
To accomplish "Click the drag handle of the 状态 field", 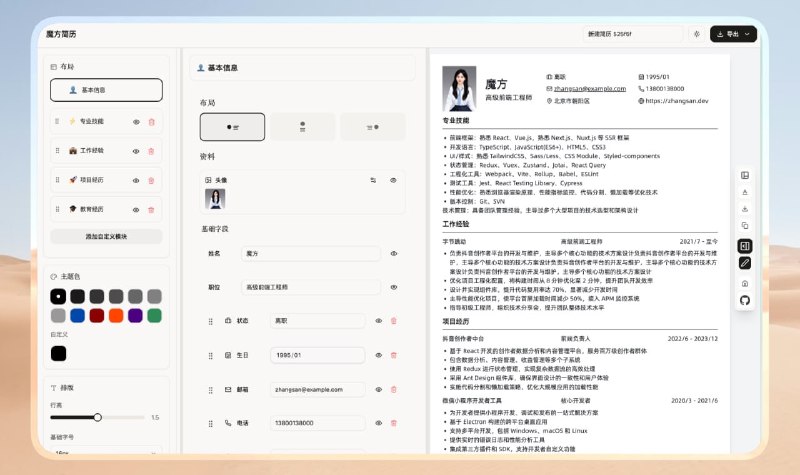I will point(210,321).
